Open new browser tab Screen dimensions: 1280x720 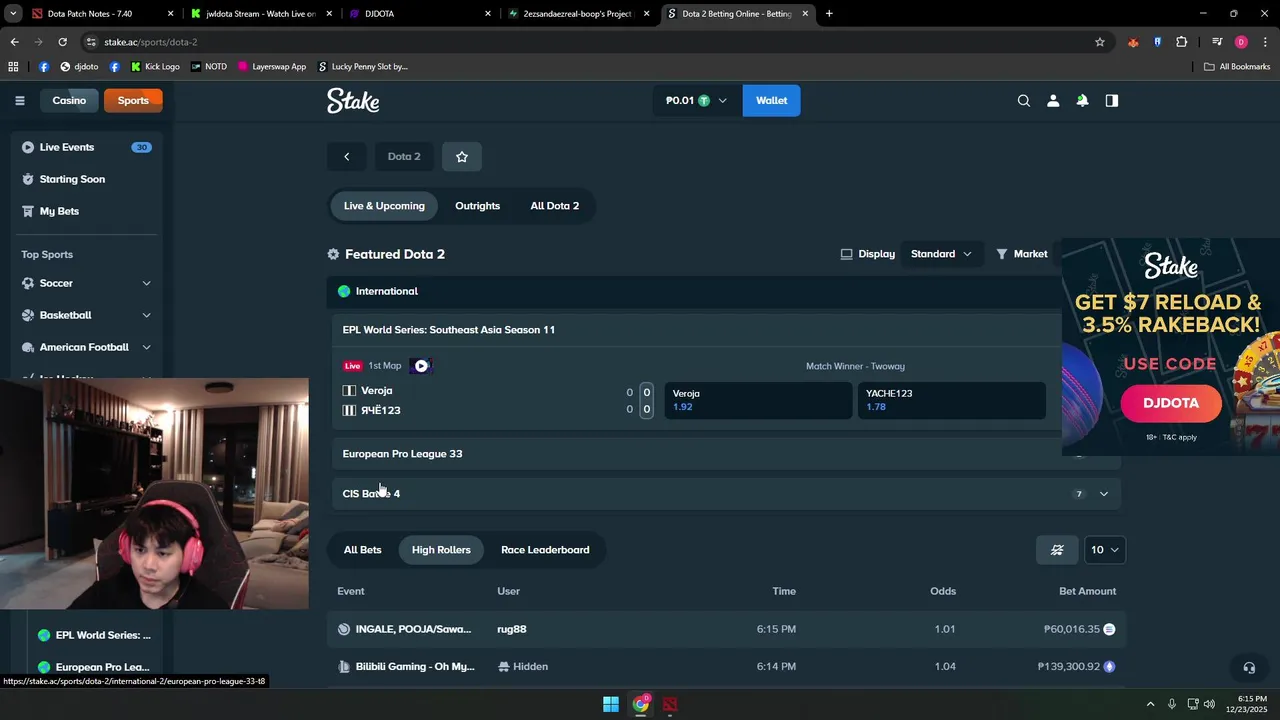tap(829, 14)
